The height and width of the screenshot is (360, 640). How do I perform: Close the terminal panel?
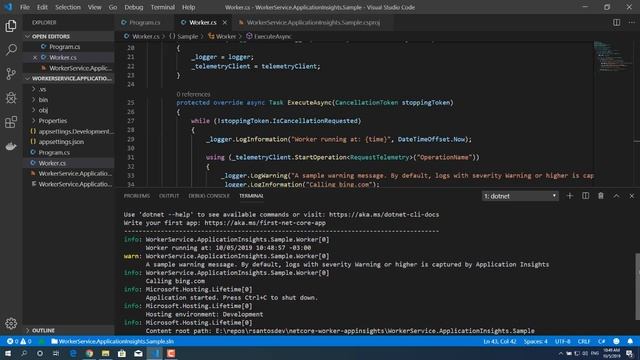coord(631,196)
